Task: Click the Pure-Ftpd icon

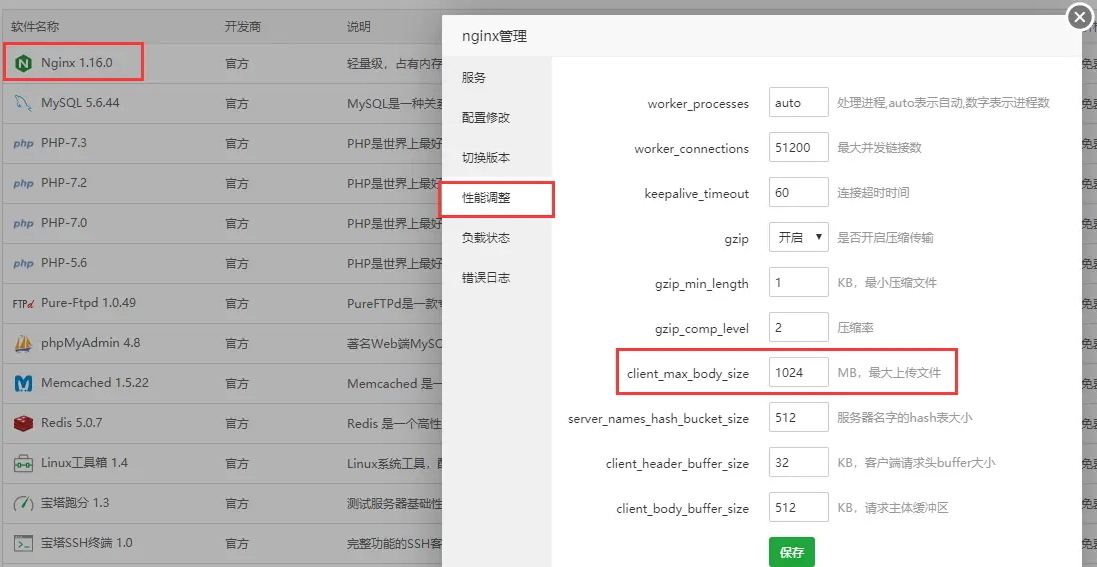Action: 23,303
